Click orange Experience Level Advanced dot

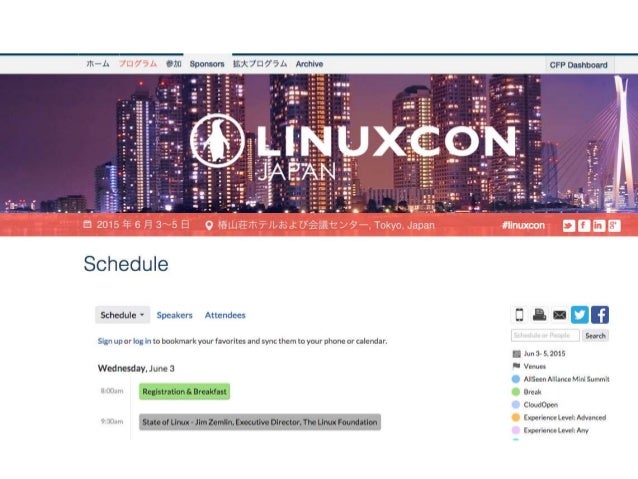point(516,417)
